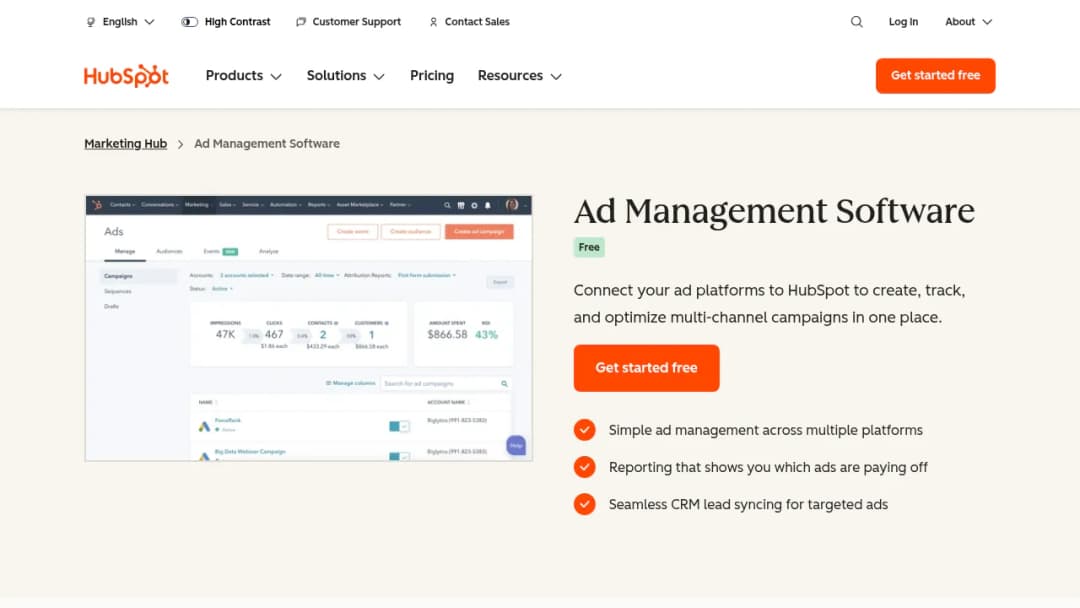The width and height of the screenshot is (1080, 608).
Task: Click the Ad Management Software breadcrumb text
Action: pos(267,144)
